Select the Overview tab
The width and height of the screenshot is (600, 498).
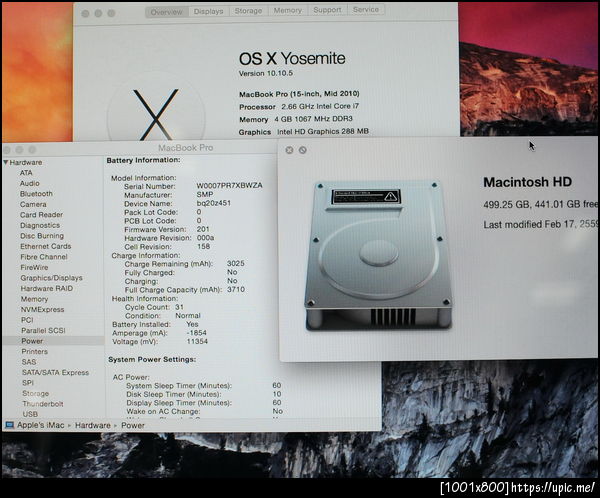pos(166,12)
